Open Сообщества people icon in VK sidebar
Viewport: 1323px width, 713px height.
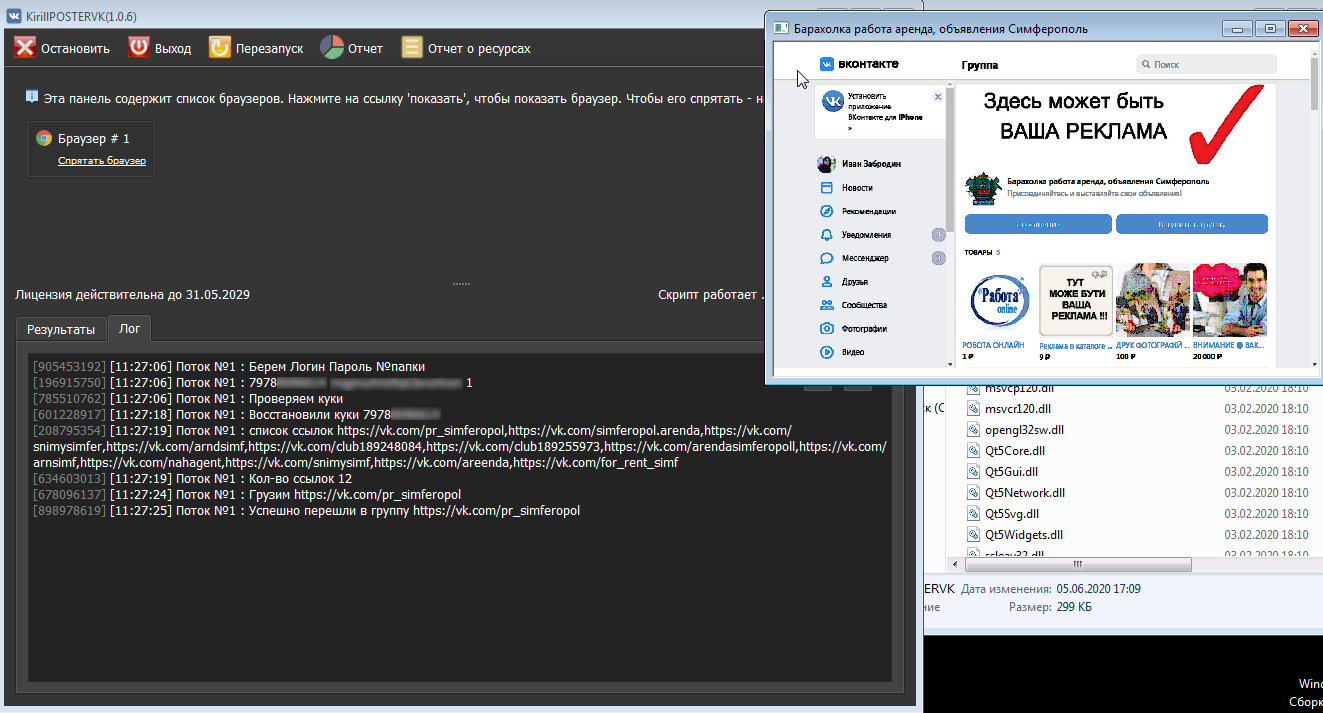(827, 305)
